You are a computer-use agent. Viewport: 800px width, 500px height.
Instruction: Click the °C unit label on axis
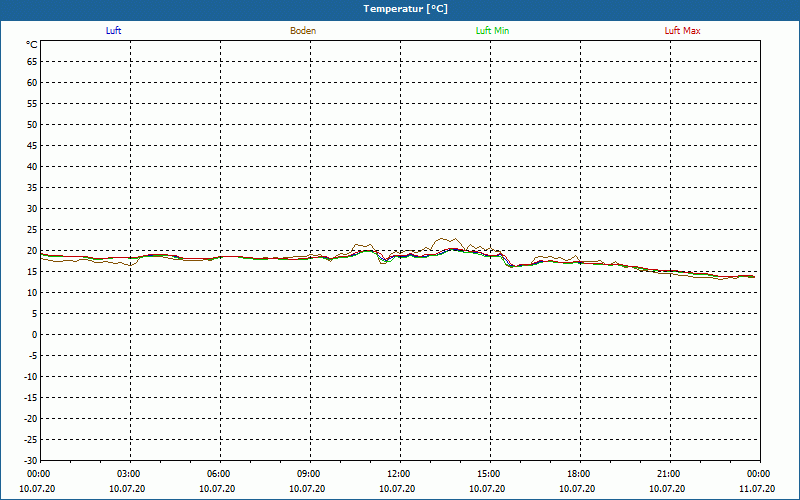tap(32, 45)
